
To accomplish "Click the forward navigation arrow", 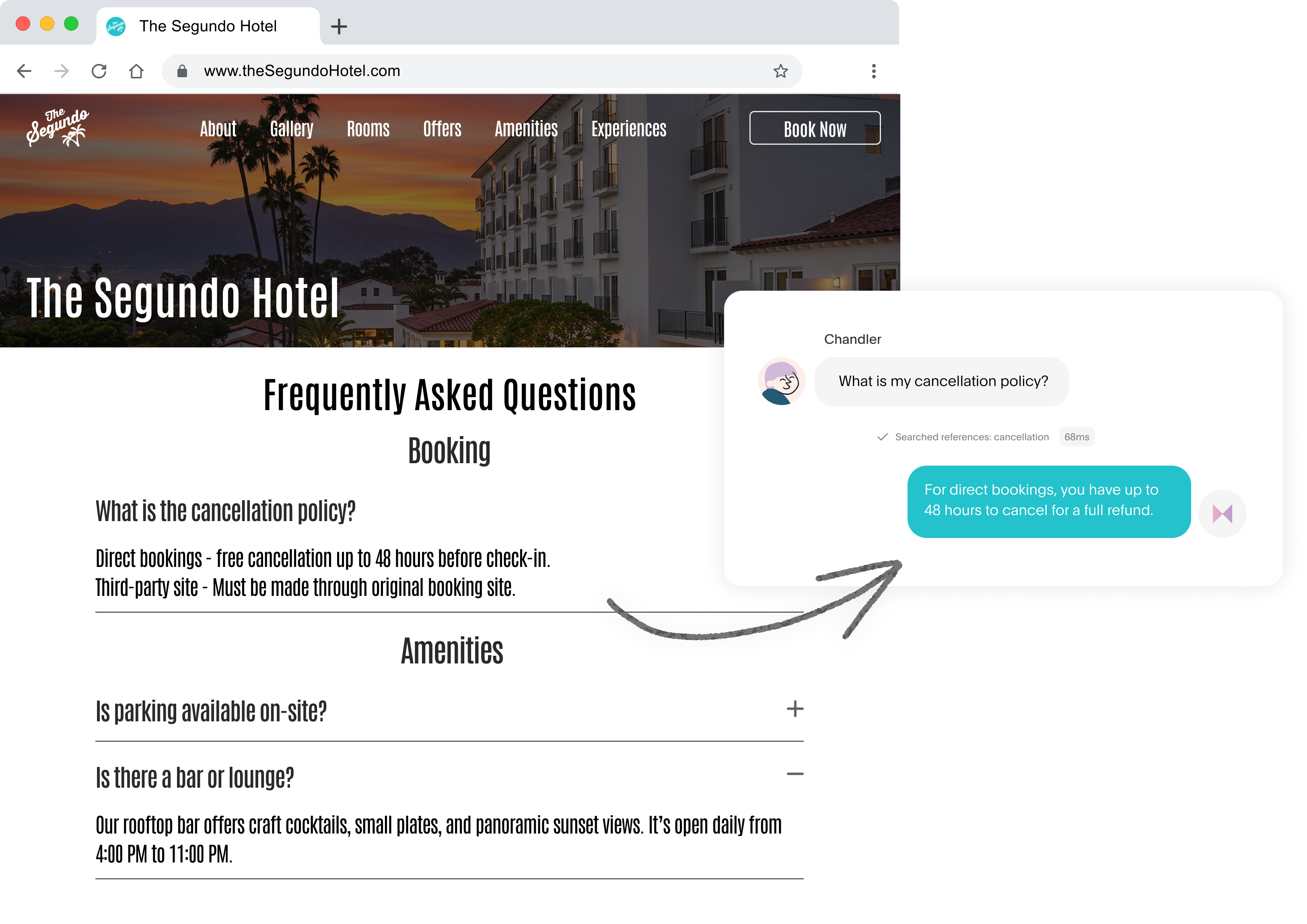I will [61, 70].
